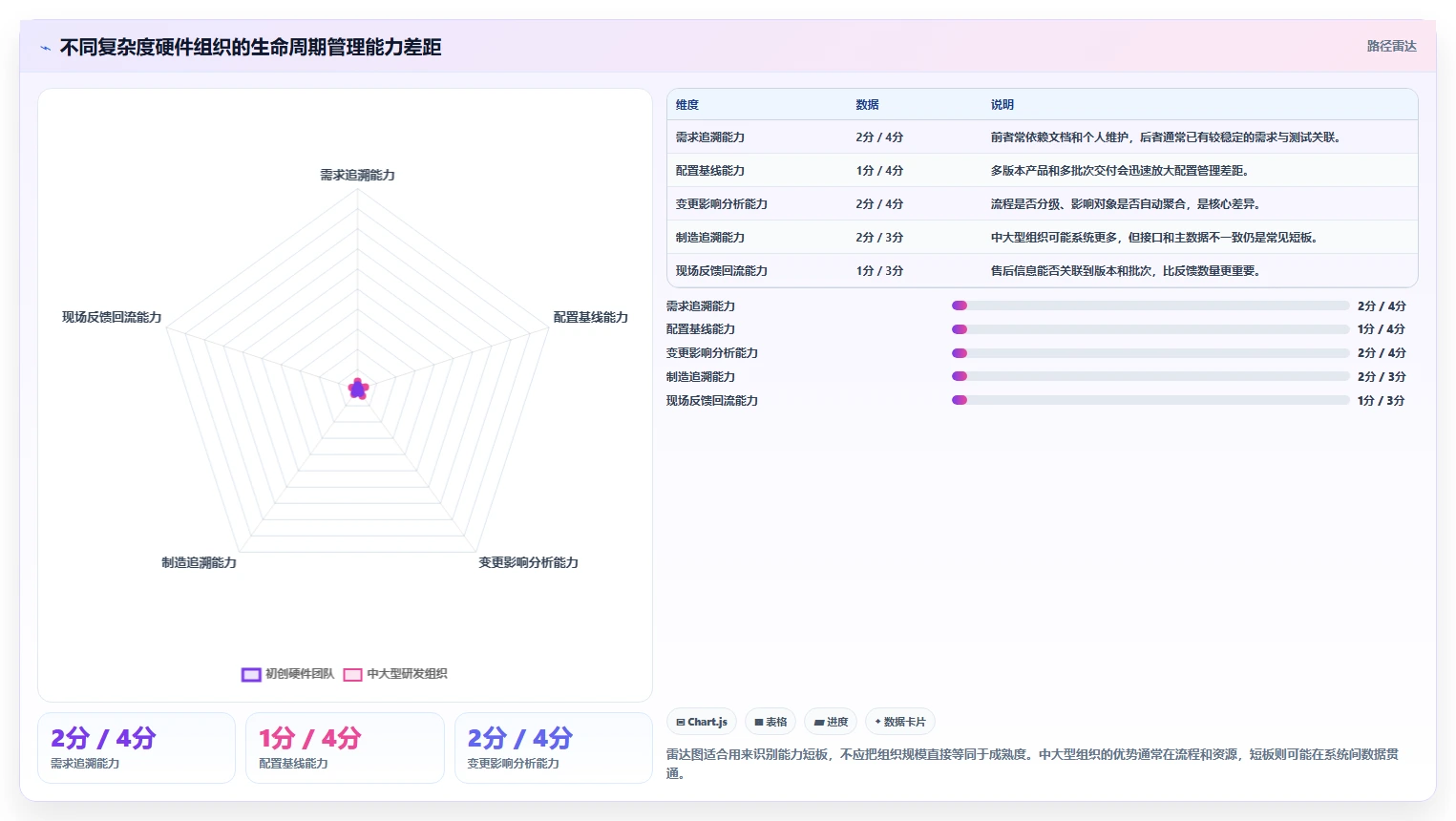Click the description starting 中大型组织可能系统更多
1456x821 pixels.
(1156, 238)
